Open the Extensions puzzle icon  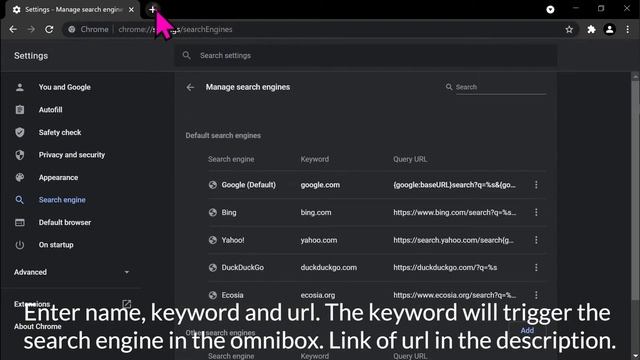coord(591,29)
